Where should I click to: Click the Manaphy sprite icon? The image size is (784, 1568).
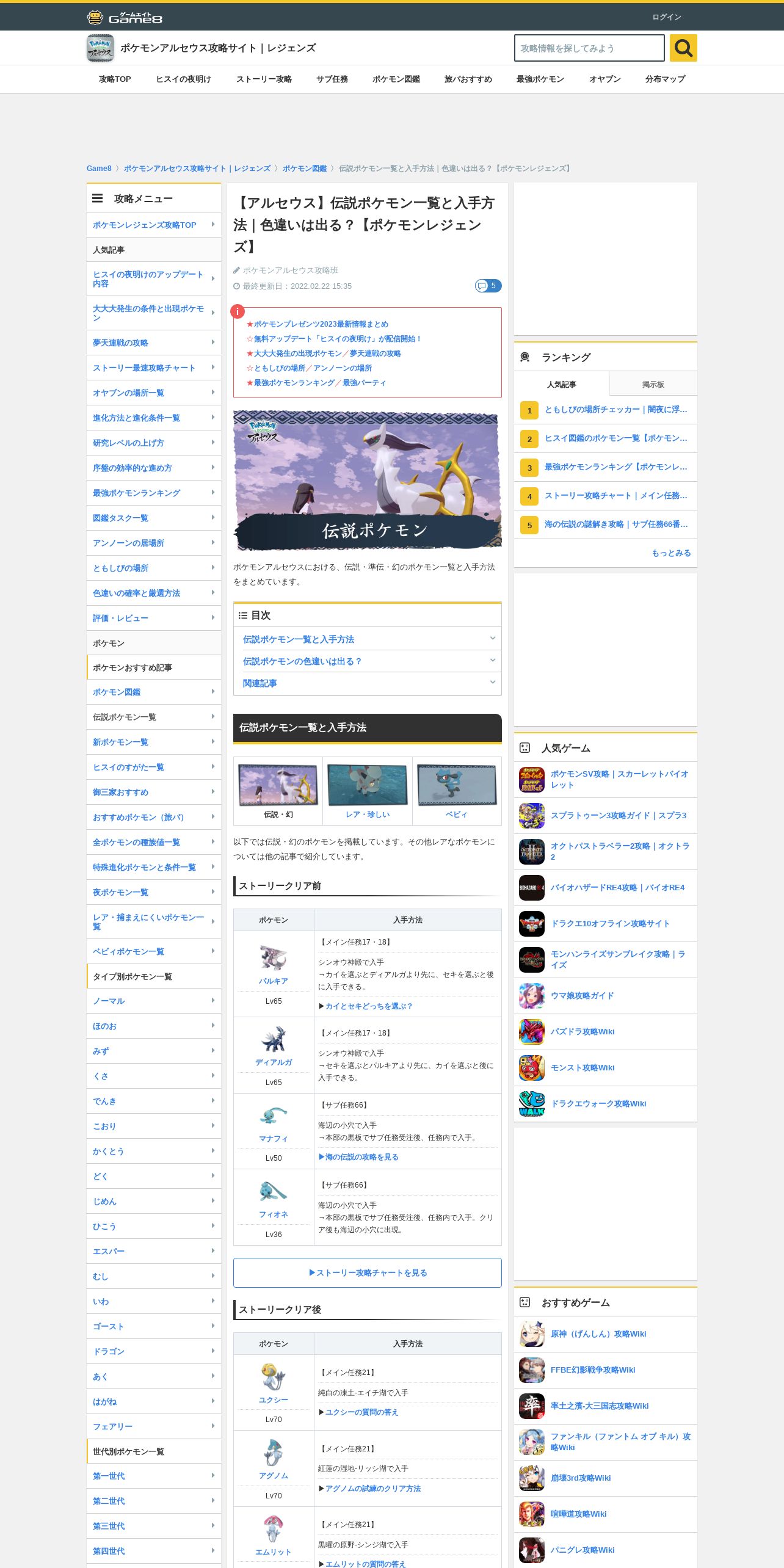click(x=273, y=1115)
